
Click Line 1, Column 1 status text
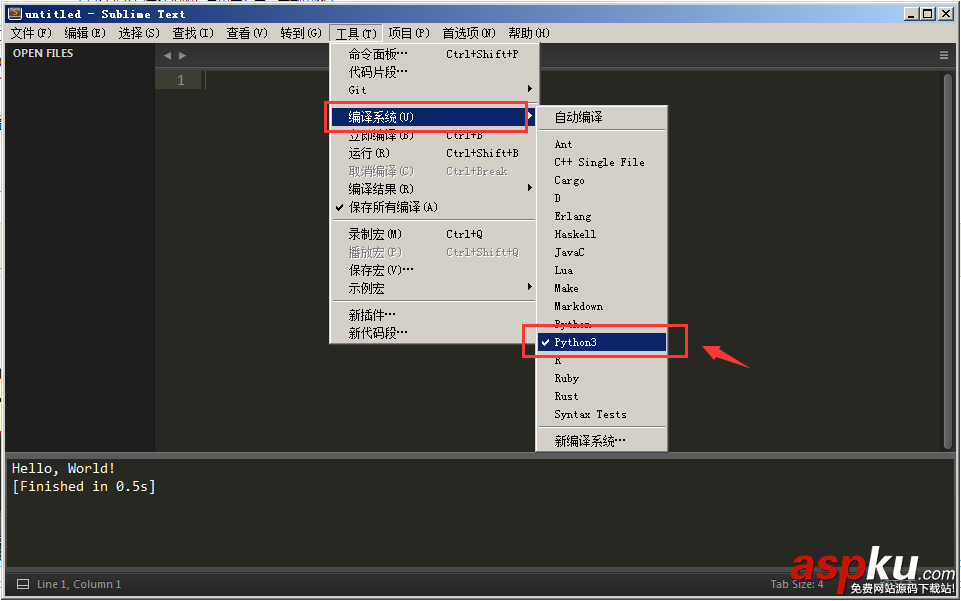click(79, 584)
